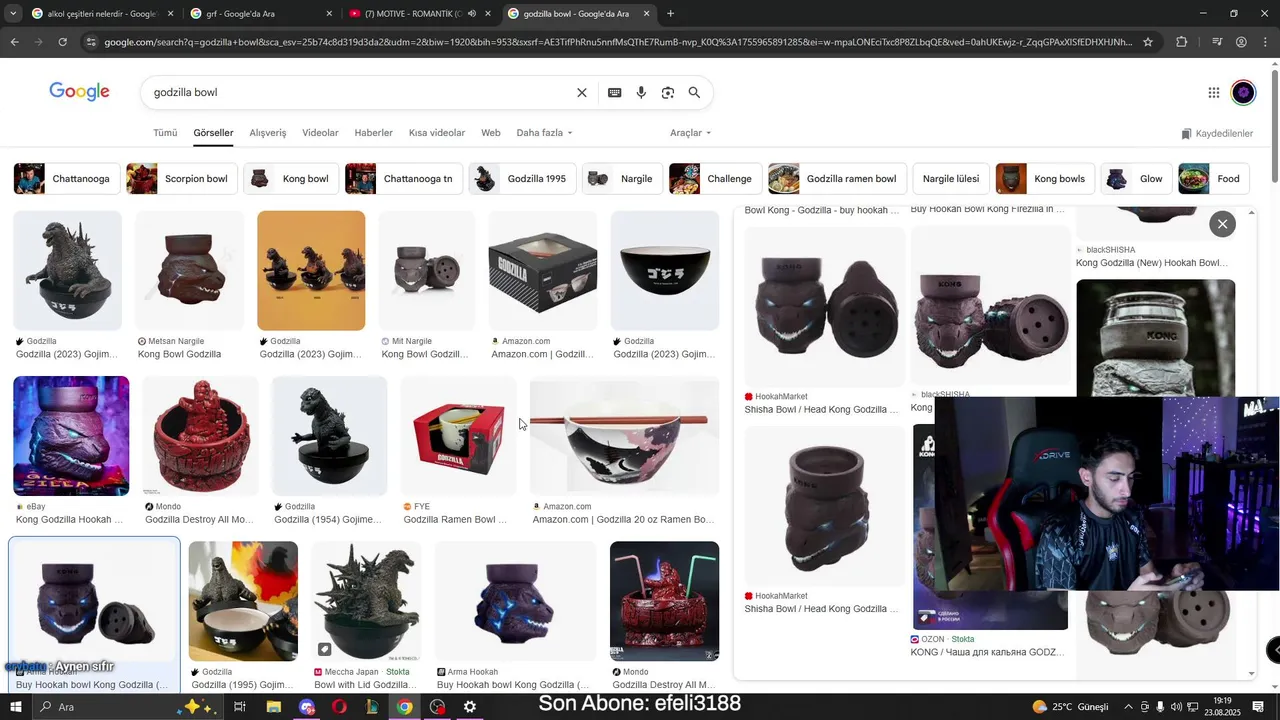This screenshot has height=720, width=1280.
Task: Open the media control button in the toolbar
Action: point(1216,42)
